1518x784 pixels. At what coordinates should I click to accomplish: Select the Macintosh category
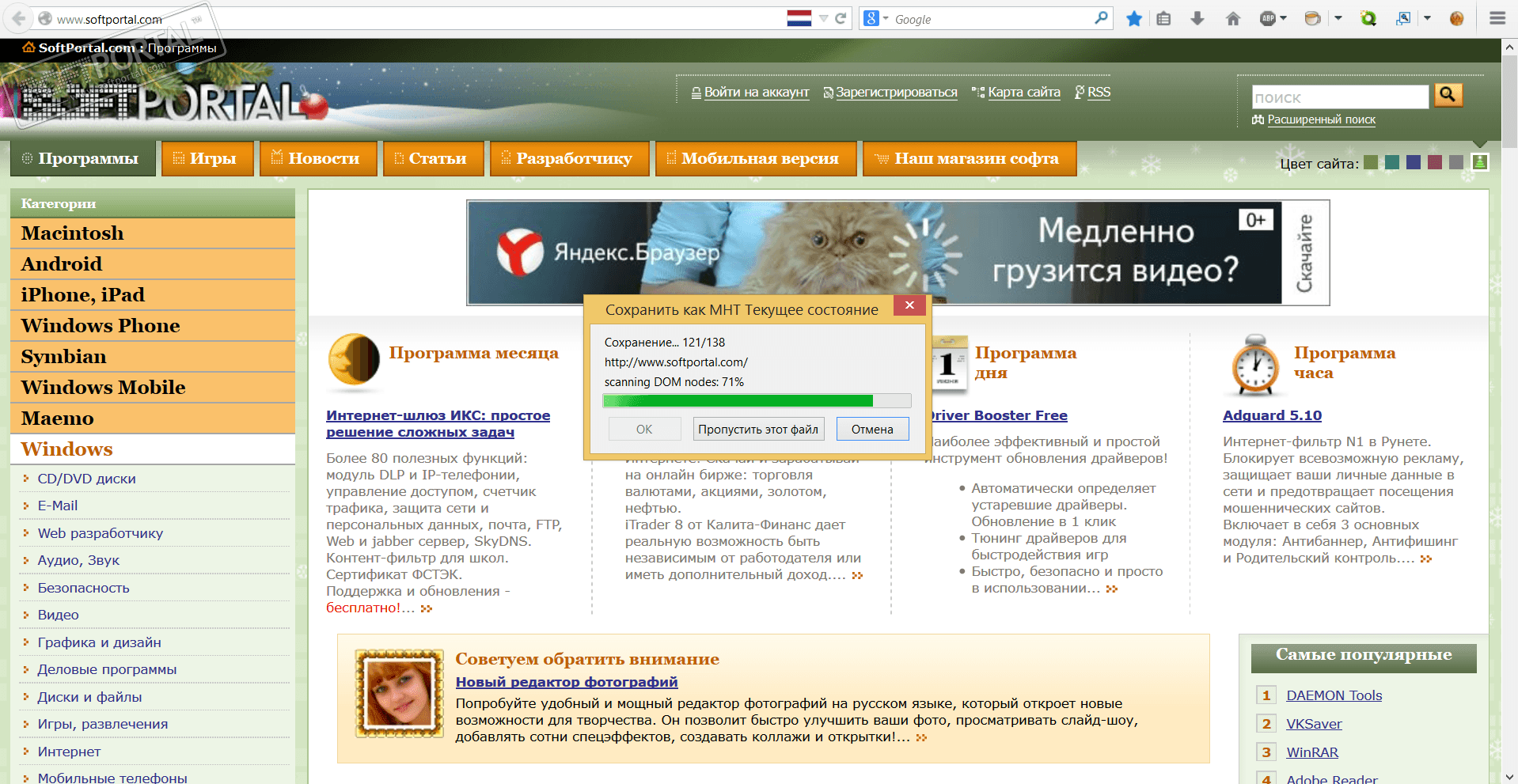click(x=153, y=233)
